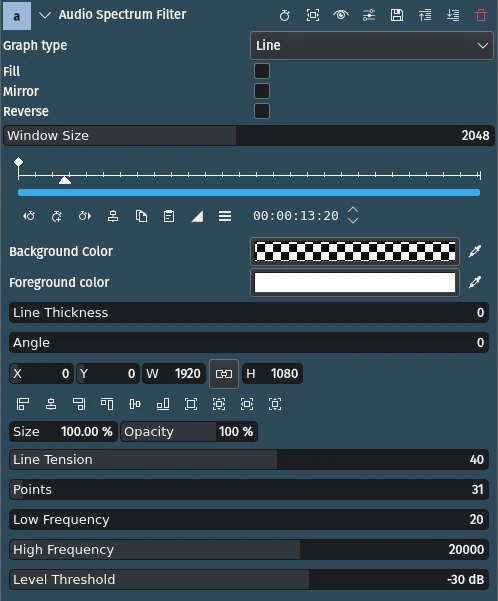Open the effect presets sliders icon
Viewport: 498px width, 601px height.
click(369, 15)
